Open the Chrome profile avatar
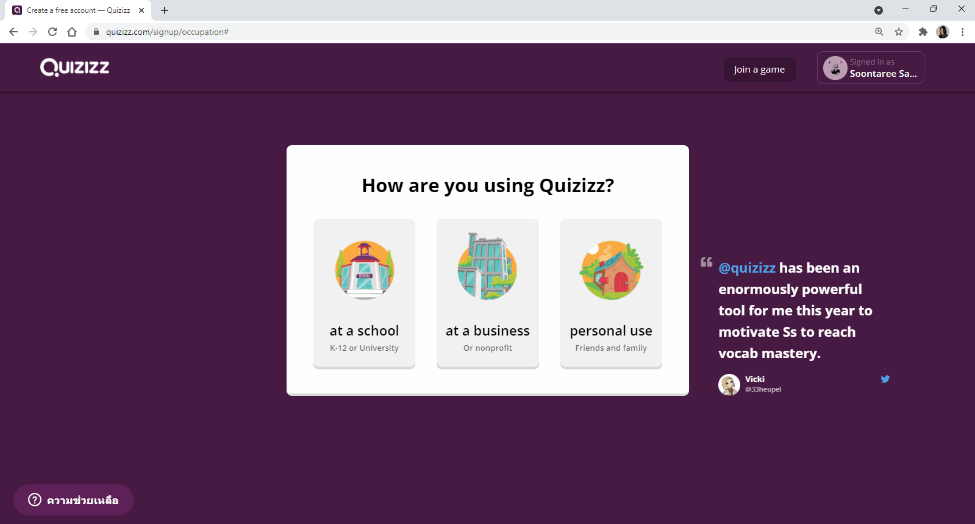 (943, 32)
